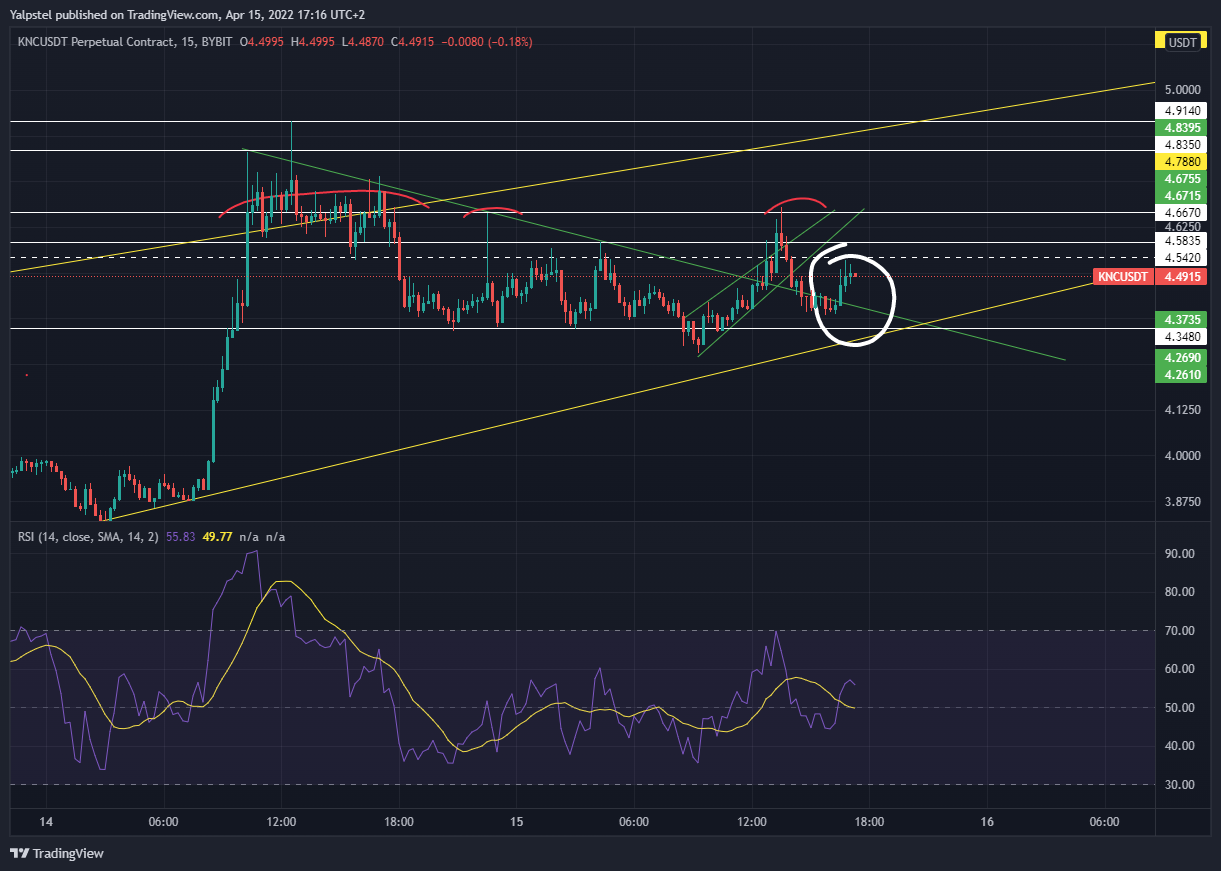The width and height of the screenshot is (1221, 871).
Task: Click the 4.9140 price level label
Action: click(1182, 112)
